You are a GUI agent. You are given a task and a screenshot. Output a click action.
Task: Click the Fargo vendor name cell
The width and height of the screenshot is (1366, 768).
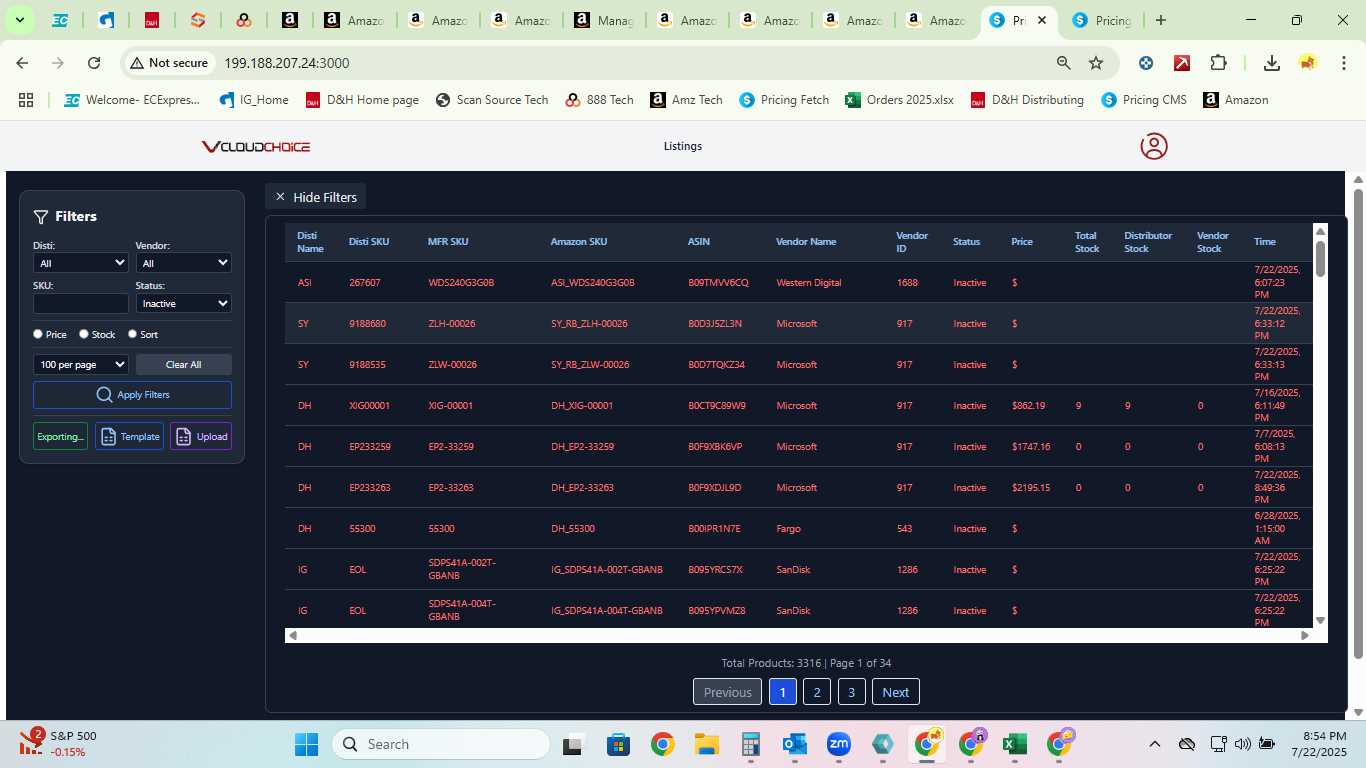[x=788, y=529]
